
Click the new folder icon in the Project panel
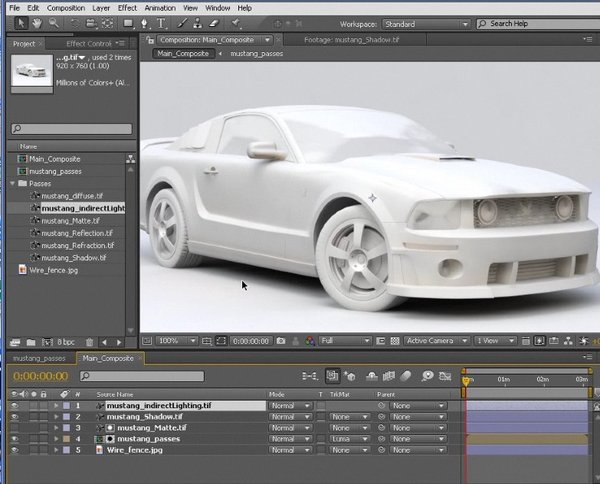(31, 343)
